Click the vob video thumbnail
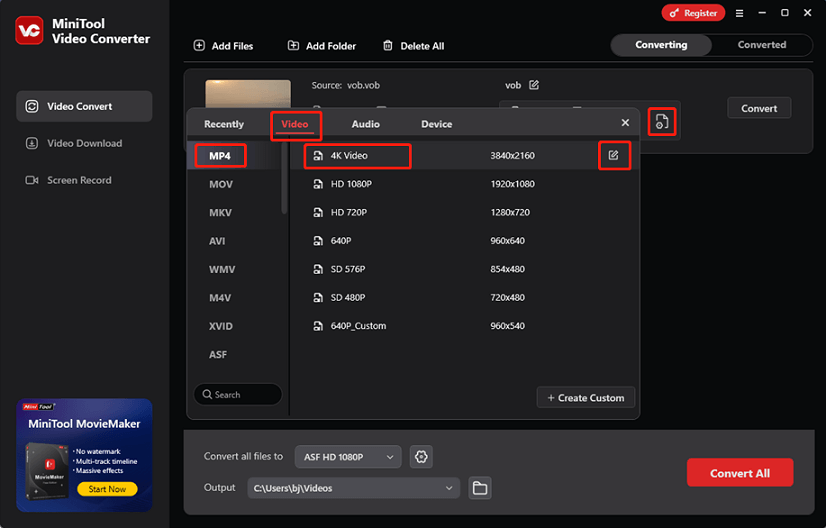Screen dimensions: 826x528 tap(248, 94)
